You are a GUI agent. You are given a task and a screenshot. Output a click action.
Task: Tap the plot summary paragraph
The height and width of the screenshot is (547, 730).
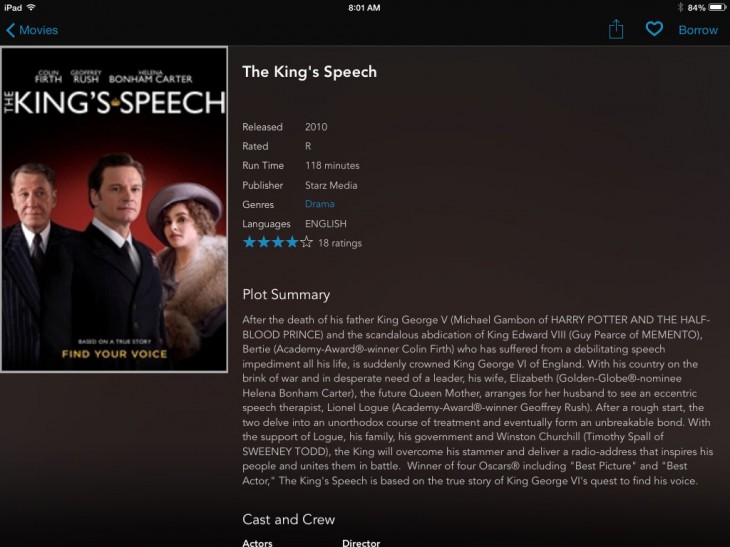pyautogui.click(x=478, y=400)
